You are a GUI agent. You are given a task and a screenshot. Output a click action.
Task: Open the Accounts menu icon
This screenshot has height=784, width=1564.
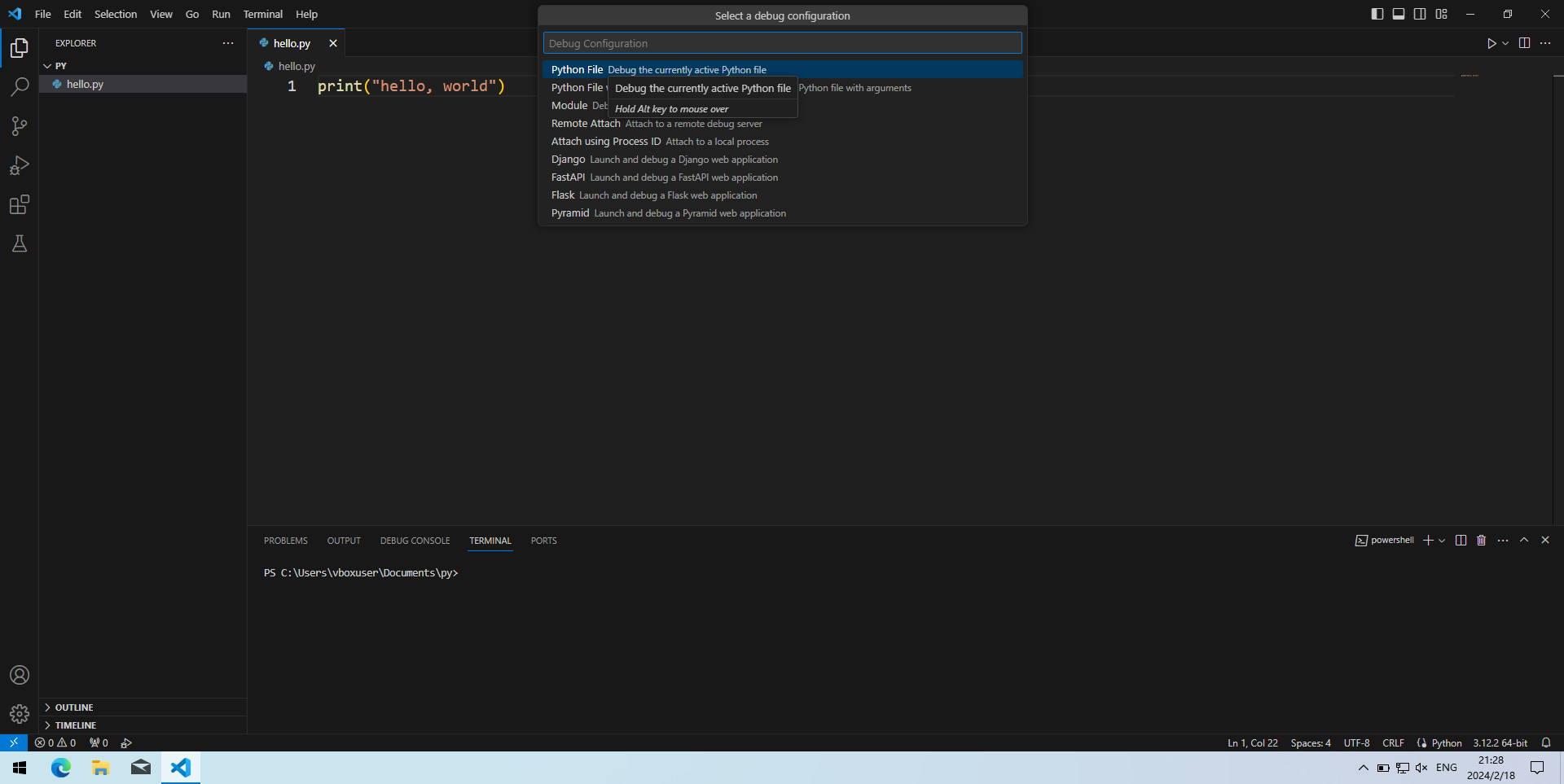coord(20,675)
